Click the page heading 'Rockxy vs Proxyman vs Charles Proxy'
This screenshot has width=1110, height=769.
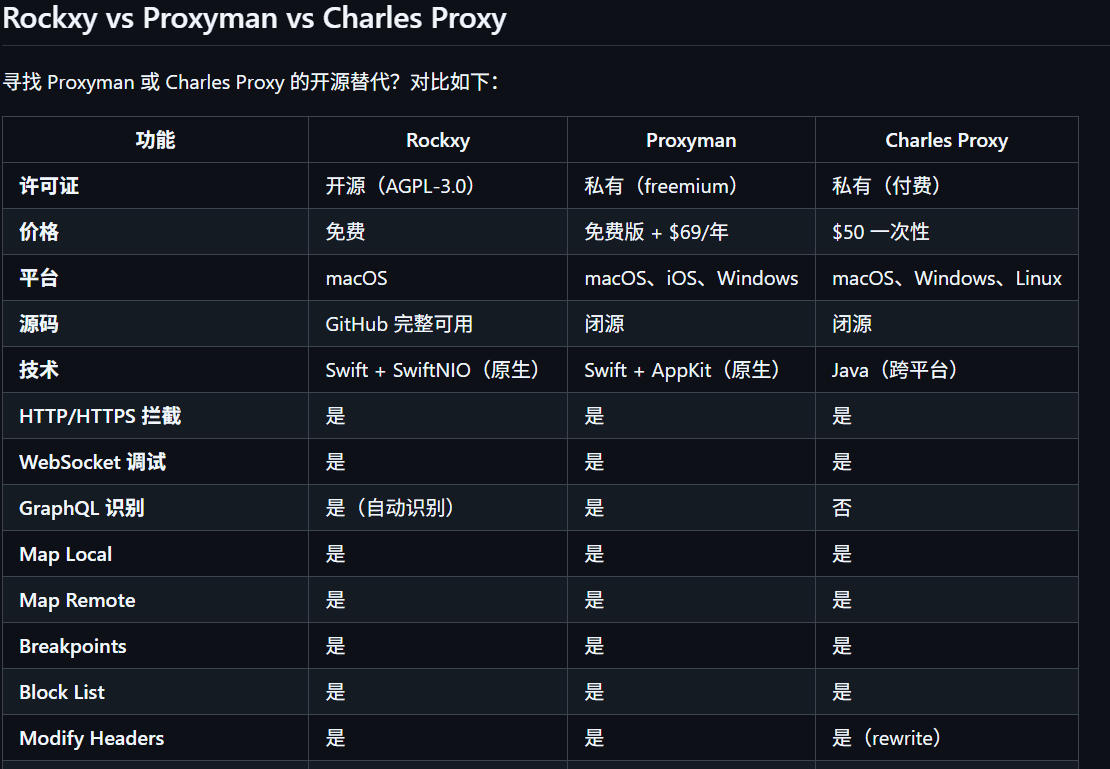[x=254, y=19]
